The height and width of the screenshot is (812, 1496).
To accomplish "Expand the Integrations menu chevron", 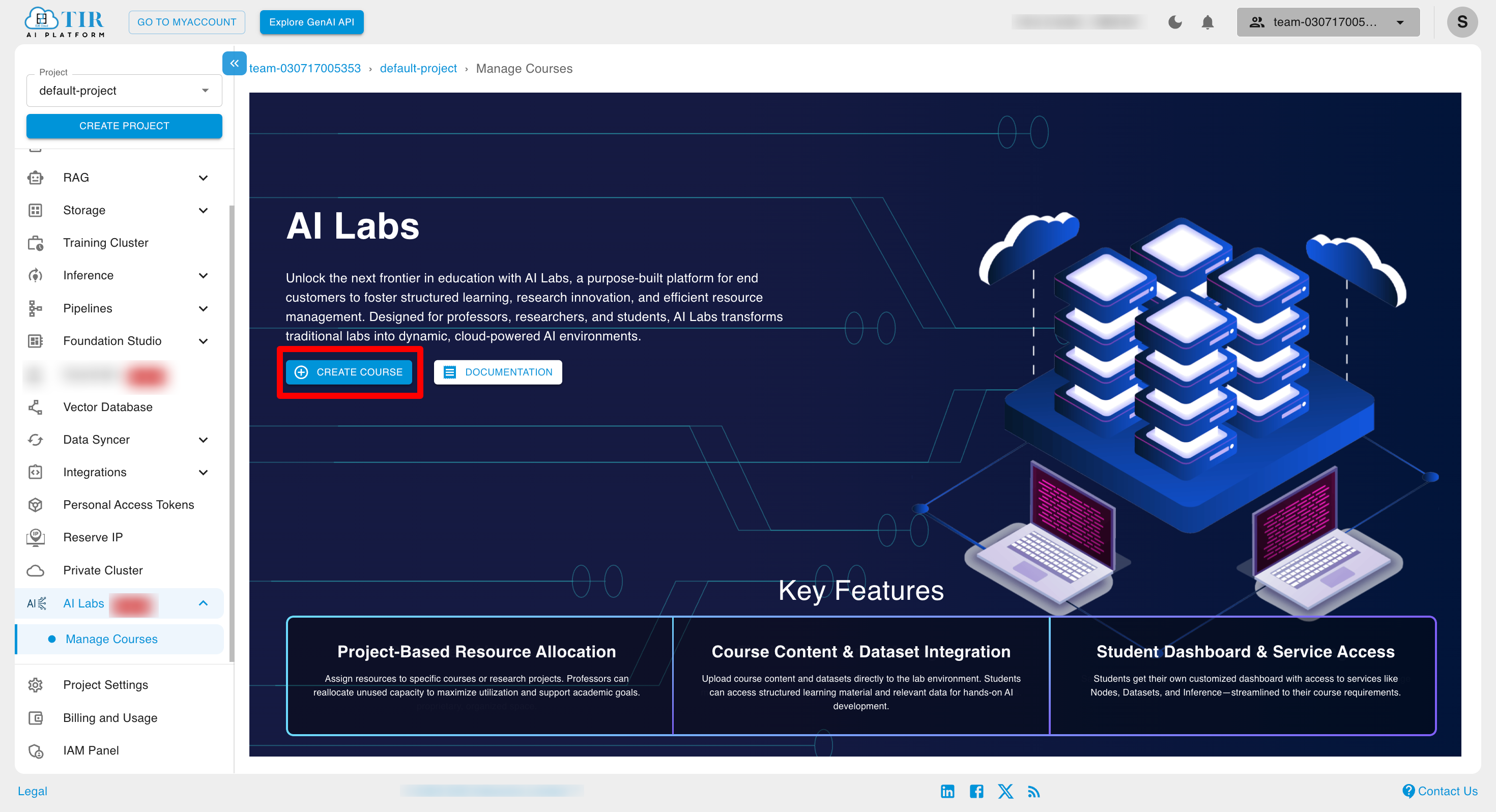I will [x=203, y=472].
